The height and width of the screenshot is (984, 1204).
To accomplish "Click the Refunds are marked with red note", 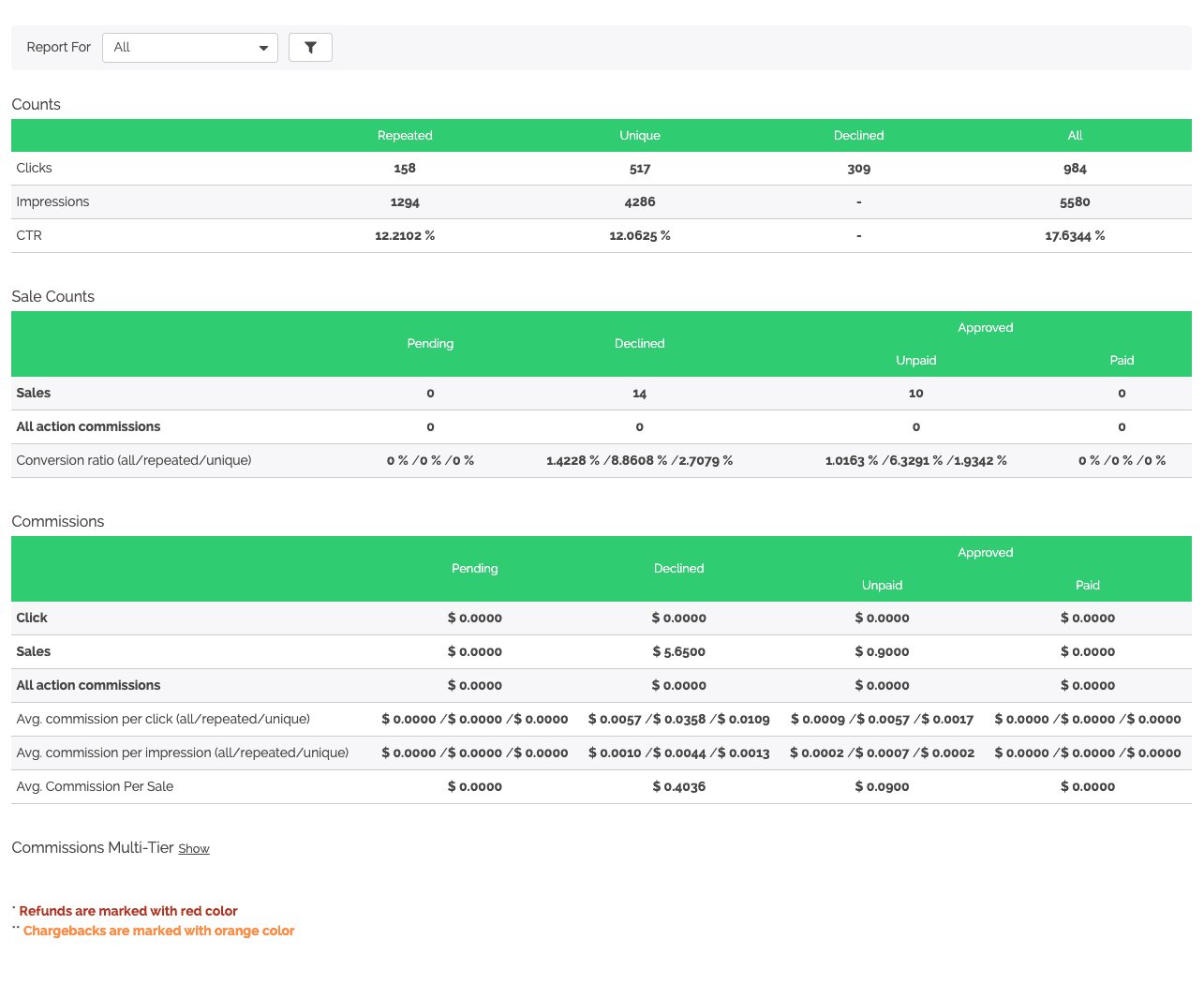I will (128, 911).
